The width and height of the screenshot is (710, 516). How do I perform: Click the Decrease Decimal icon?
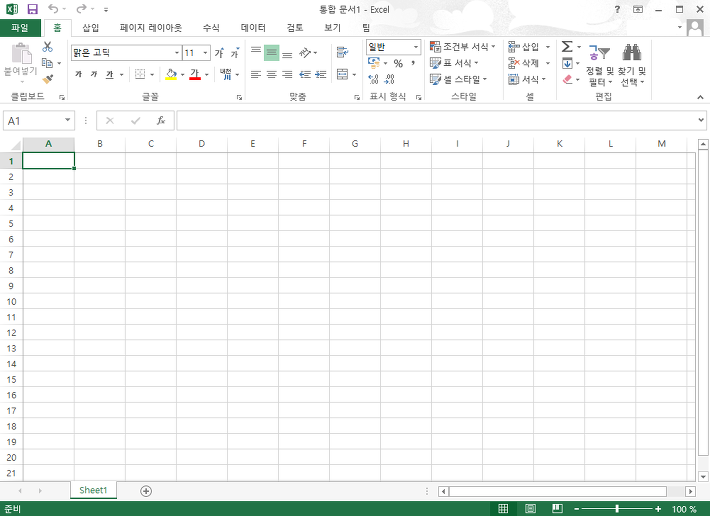click(x=389, y=80)
